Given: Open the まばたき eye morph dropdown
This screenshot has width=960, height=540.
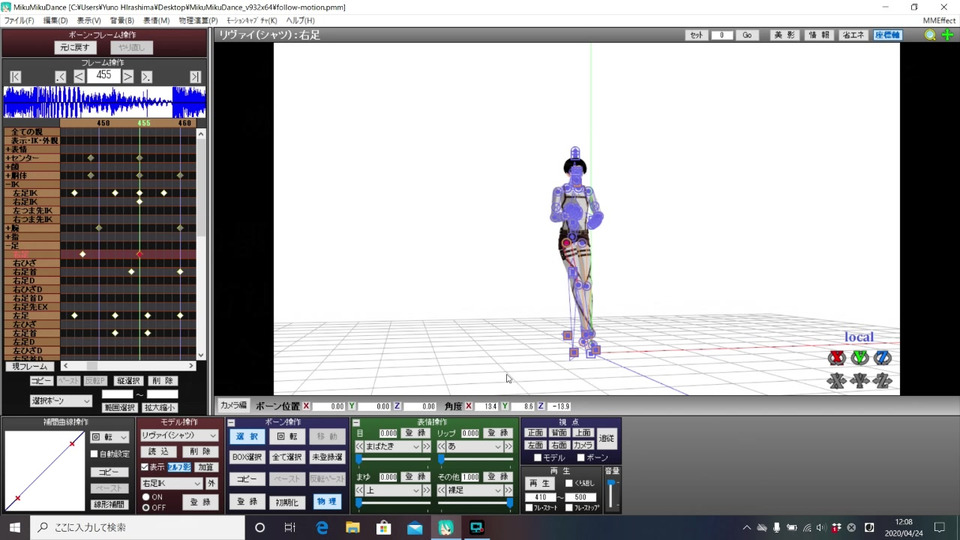Looking at the screenshot, I should coord(393,447).
